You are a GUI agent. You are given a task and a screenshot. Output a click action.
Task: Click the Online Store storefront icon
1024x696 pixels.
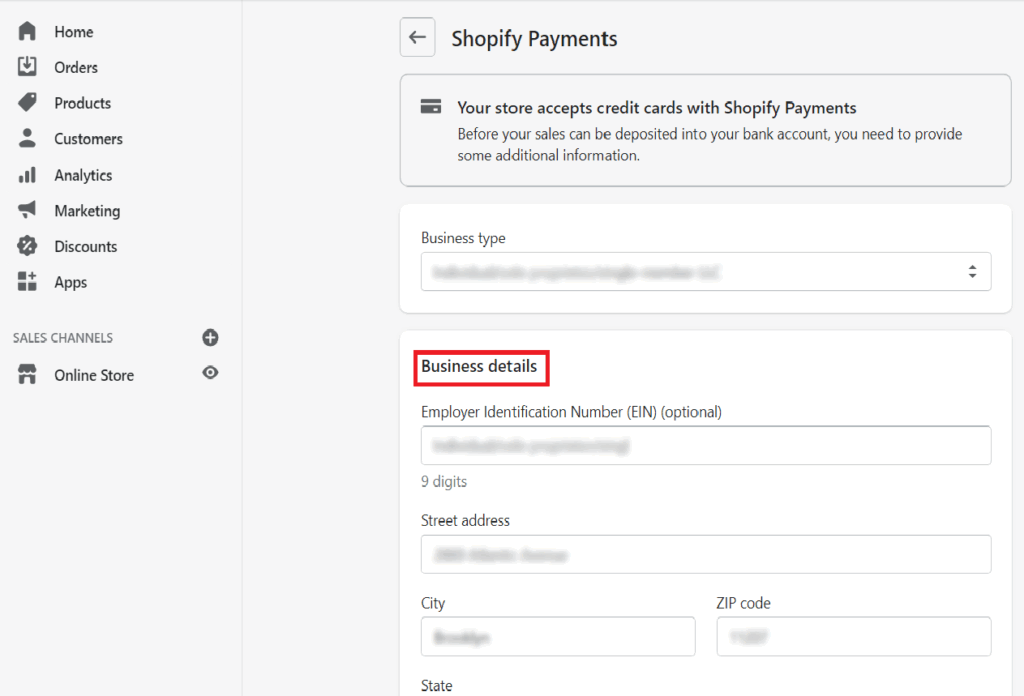coord(27,375)
